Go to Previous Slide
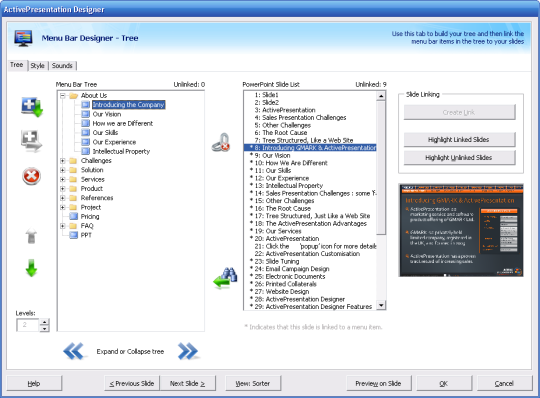540x398 pixels. pyautogui.click(x=132, y=383)
